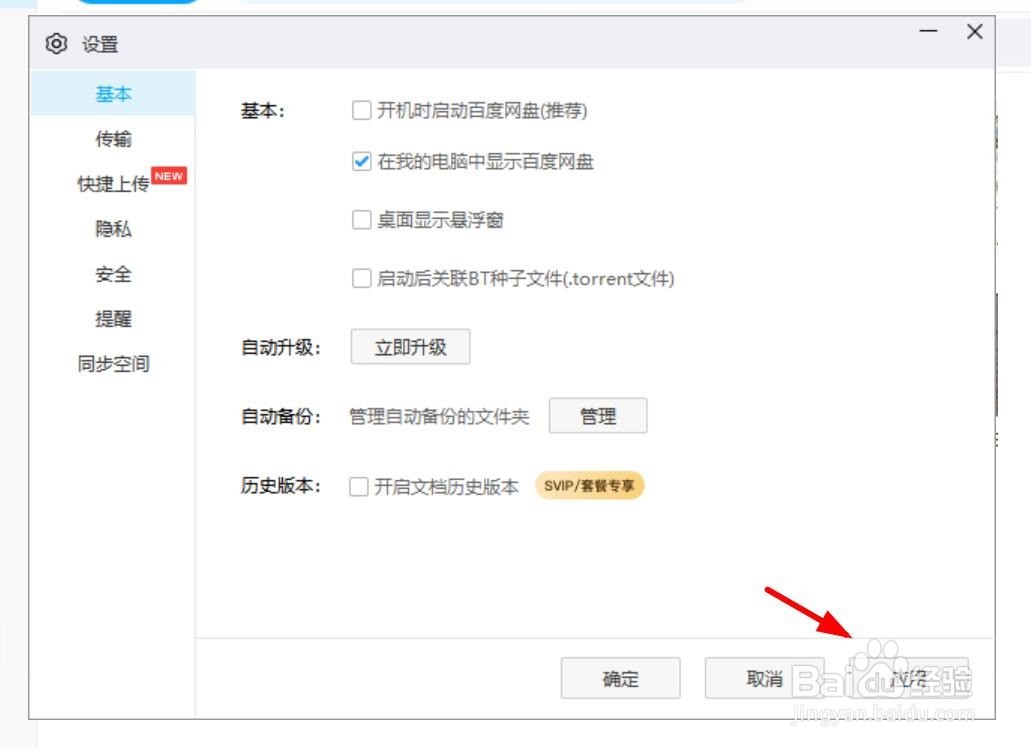Click the NEW badge next to 快捷上传
Viewport: 1031px width, 749px height.
pos(170,176)
